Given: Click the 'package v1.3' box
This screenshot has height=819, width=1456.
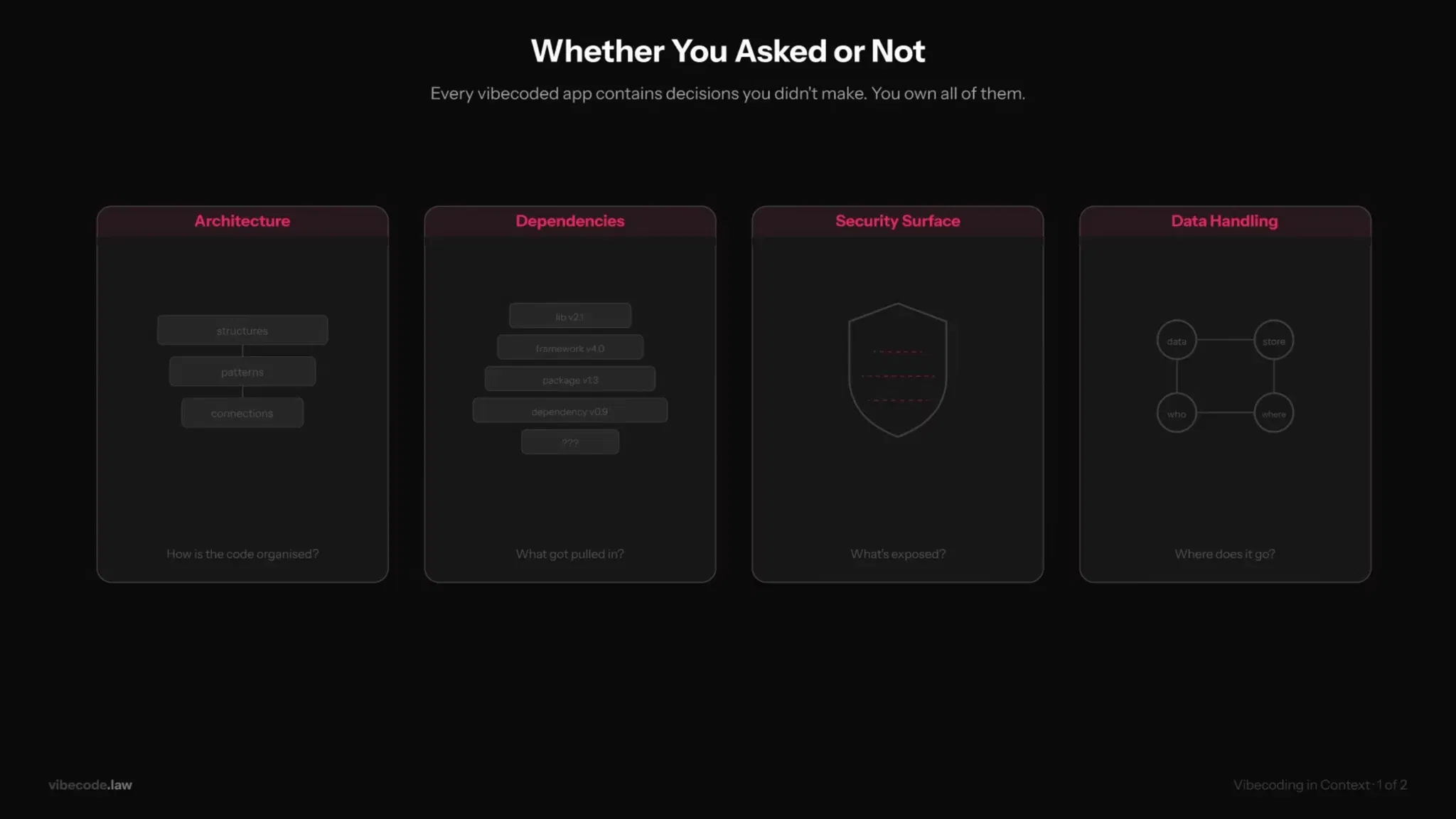Looking at the screenshot, I should 569,380.
